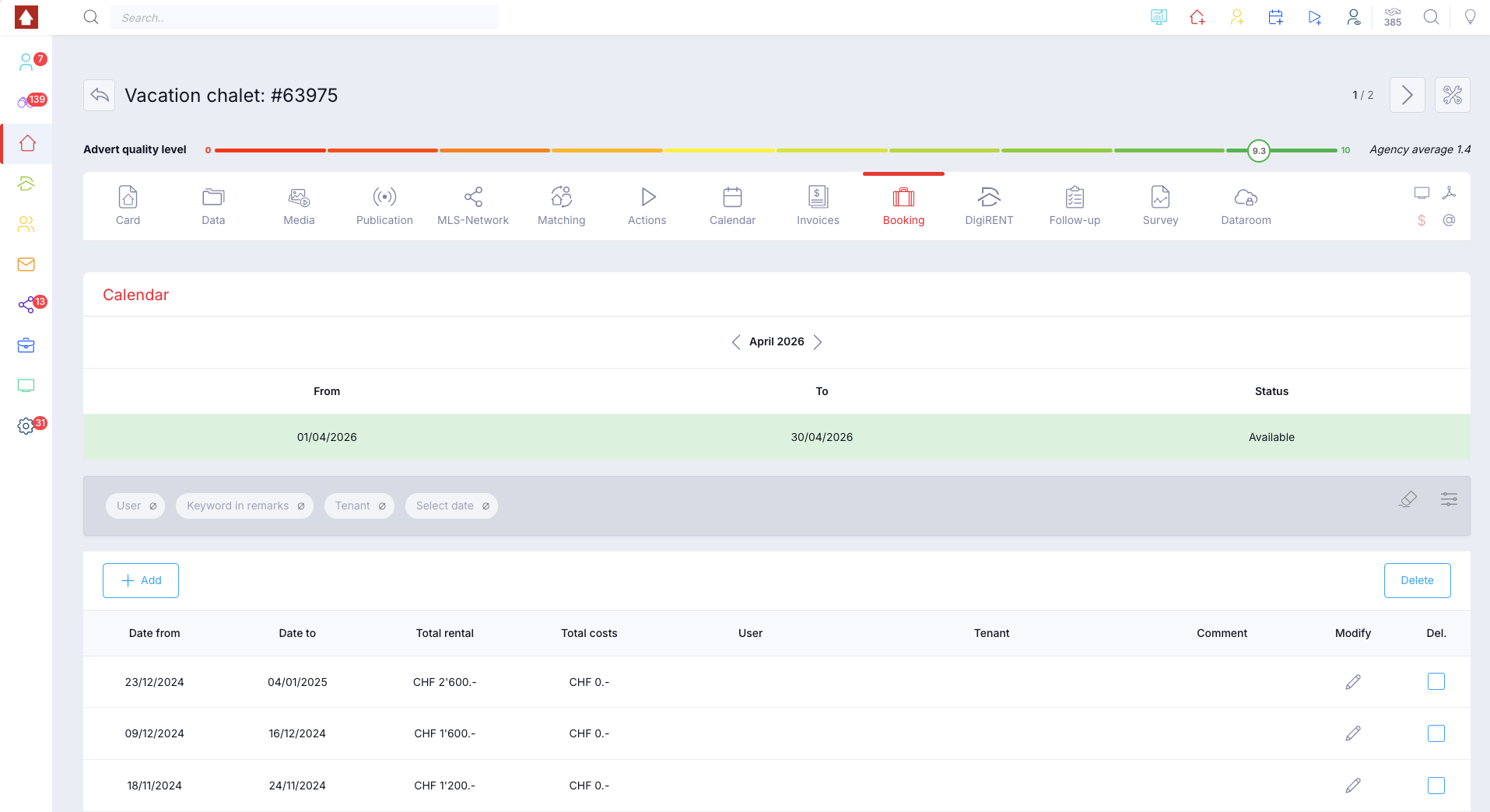This screenshot has width=1490, height=812.
Task: Tick delete checkbox for 18/11/2024 booking
Action: point(1436,786)
